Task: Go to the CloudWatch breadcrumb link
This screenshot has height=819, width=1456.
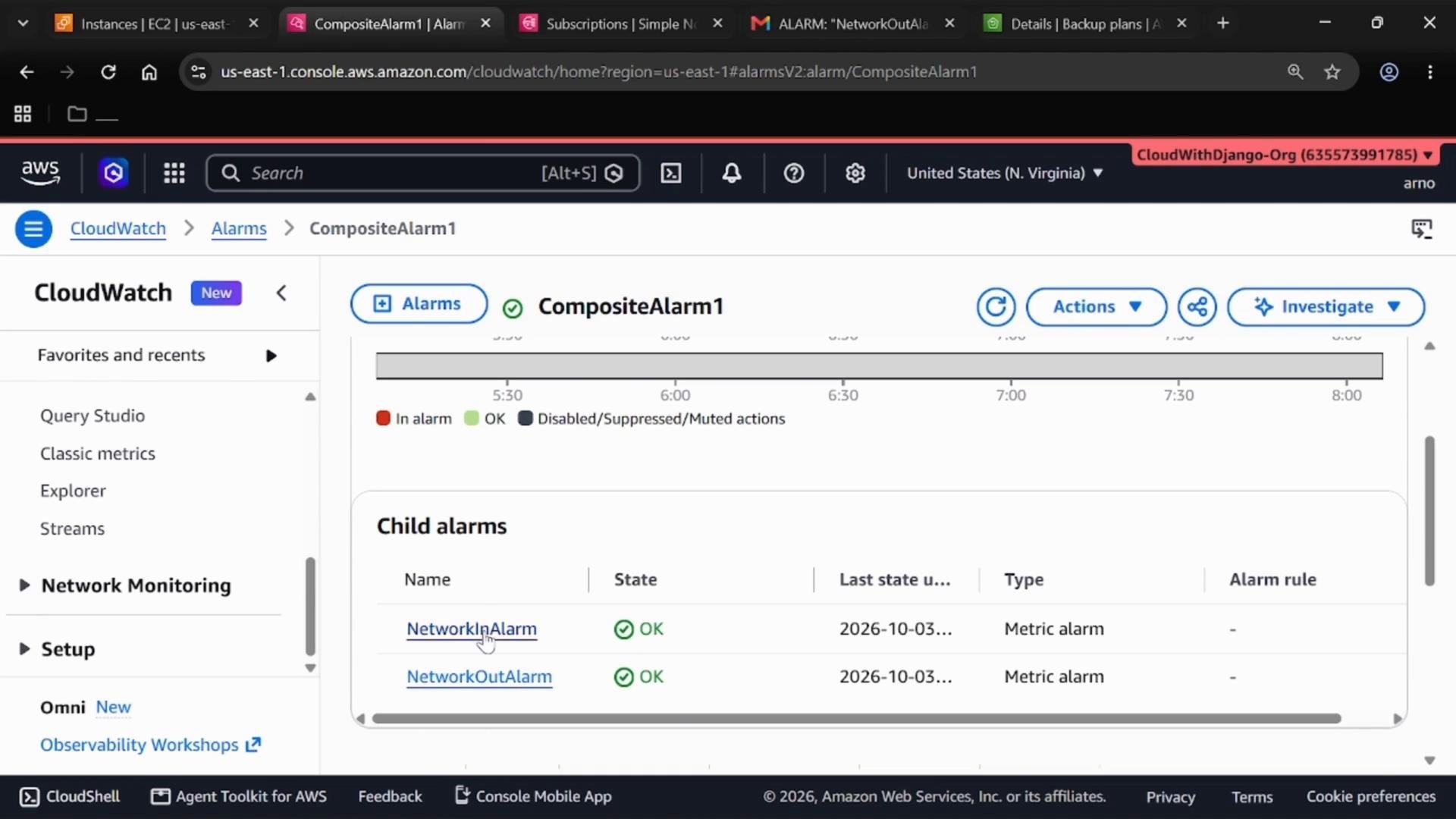Action: click(x=118, y=228)
